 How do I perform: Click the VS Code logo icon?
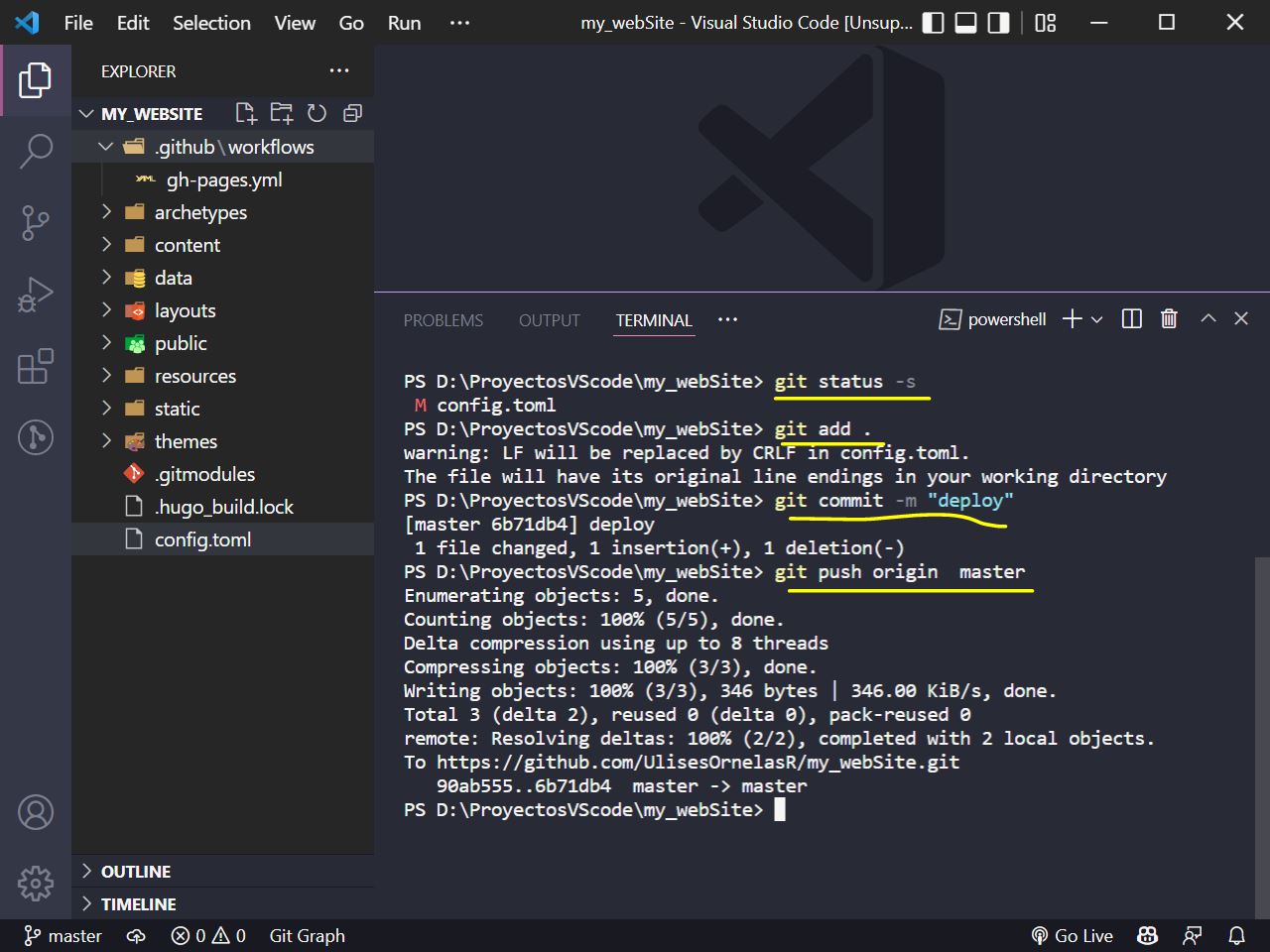coord(27,22)
